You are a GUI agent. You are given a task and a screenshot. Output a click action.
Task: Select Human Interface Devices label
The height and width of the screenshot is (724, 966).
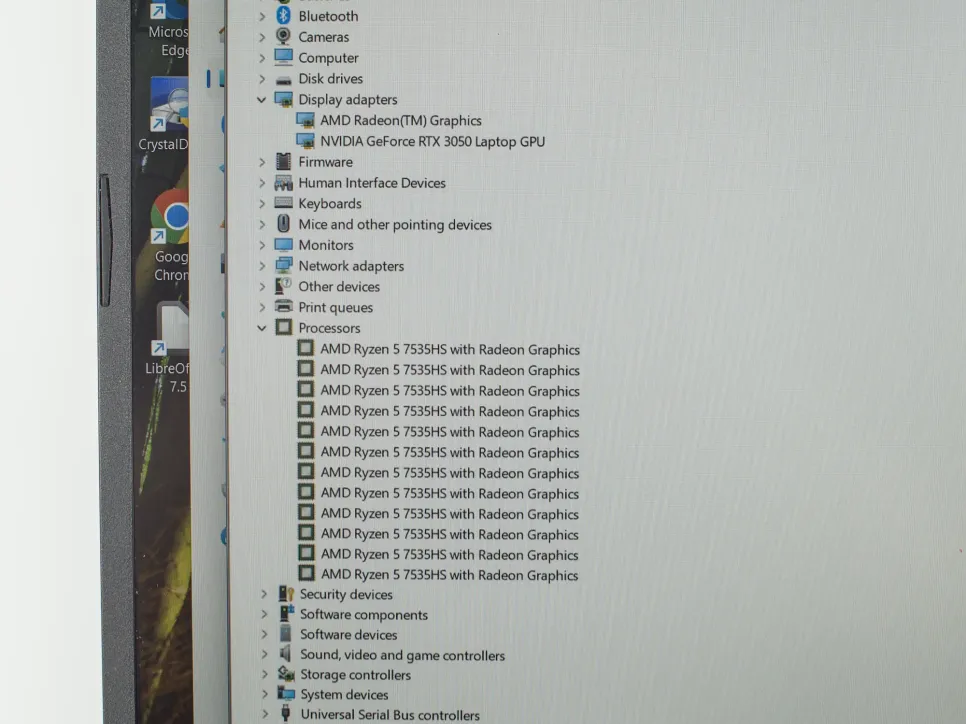click(x=371, y=183)
